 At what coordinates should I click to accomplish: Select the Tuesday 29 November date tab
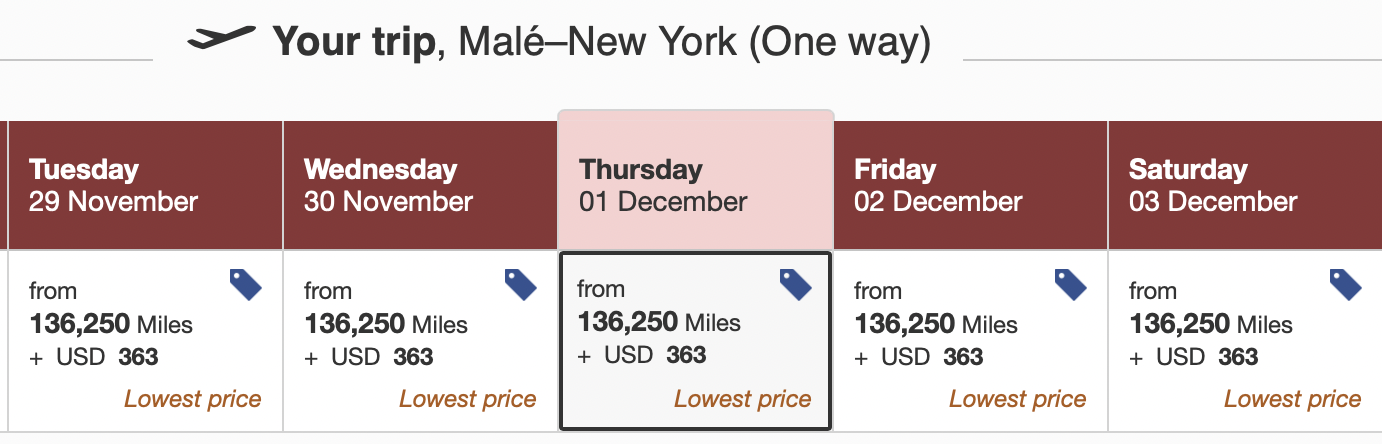pyautogui.click(x=146, y=185)
